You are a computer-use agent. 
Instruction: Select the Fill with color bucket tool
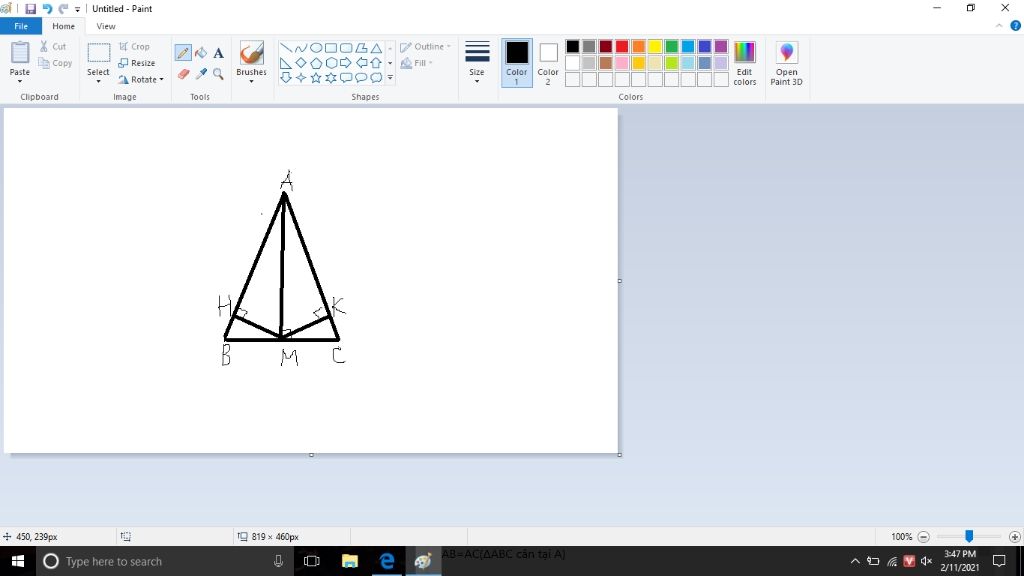tap(201, 53)
